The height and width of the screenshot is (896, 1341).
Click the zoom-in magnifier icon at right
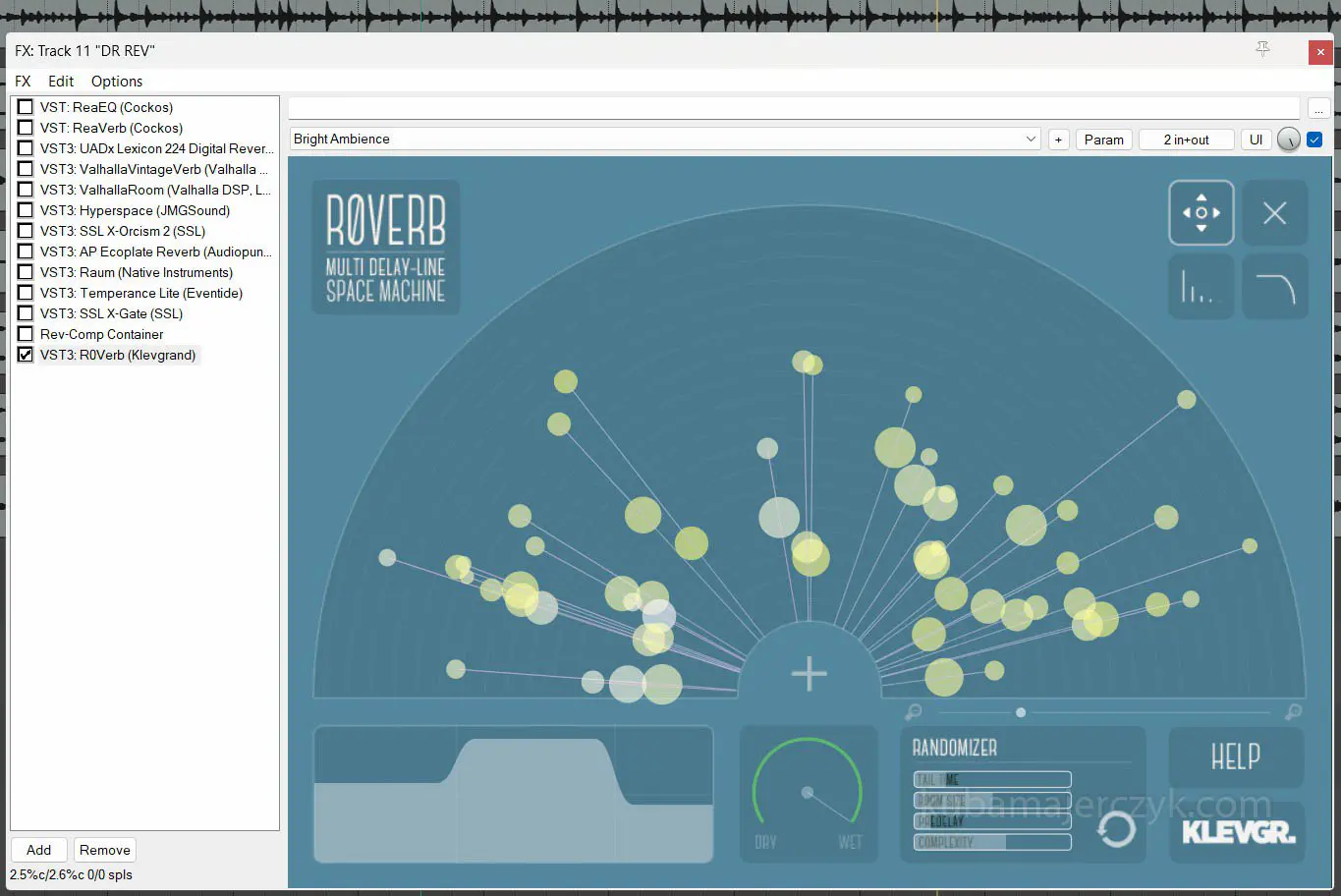pyautogui.click(x=1294, y=711)
